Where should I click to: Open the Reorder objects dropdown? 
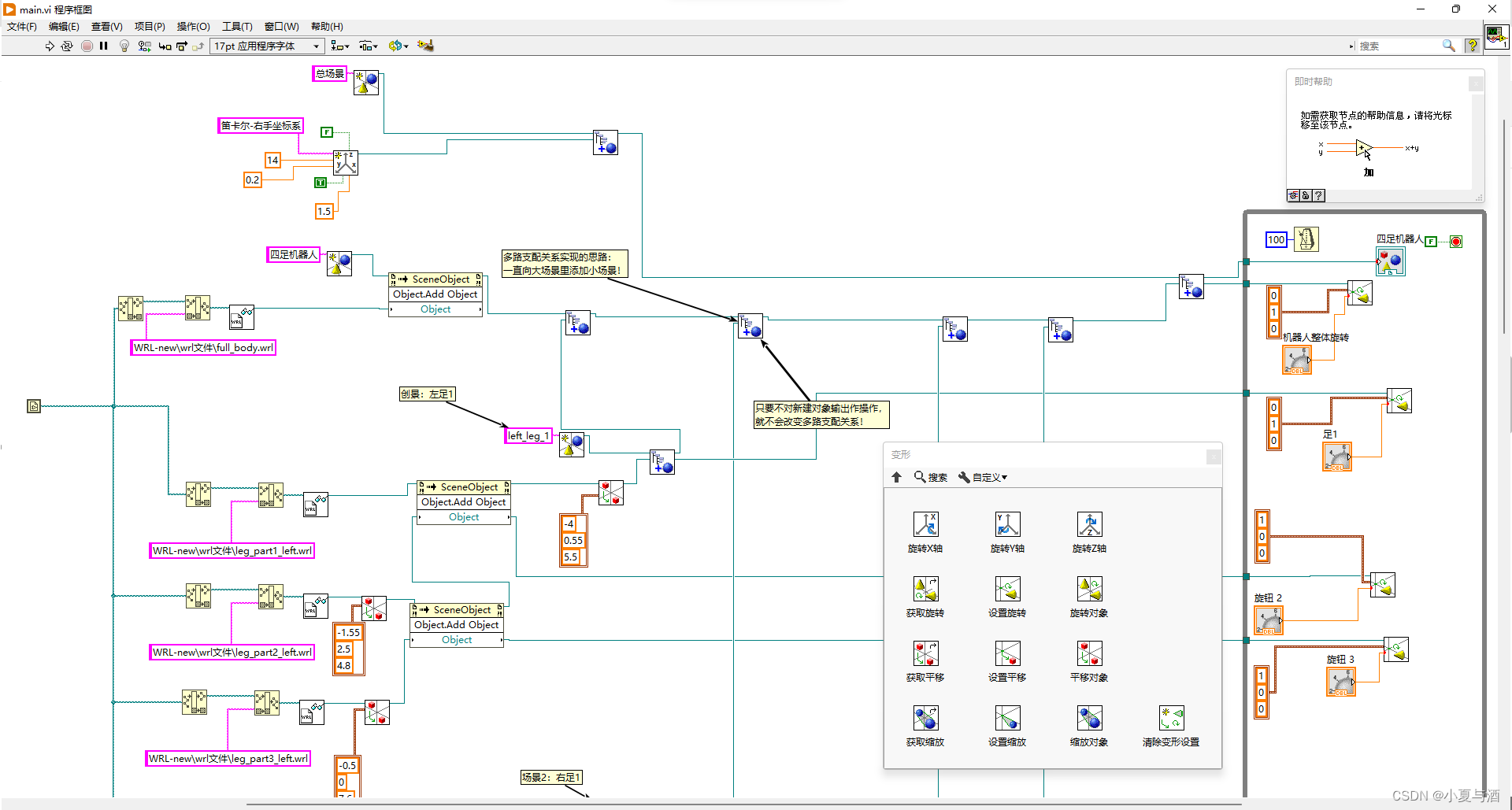pos(398,46)
